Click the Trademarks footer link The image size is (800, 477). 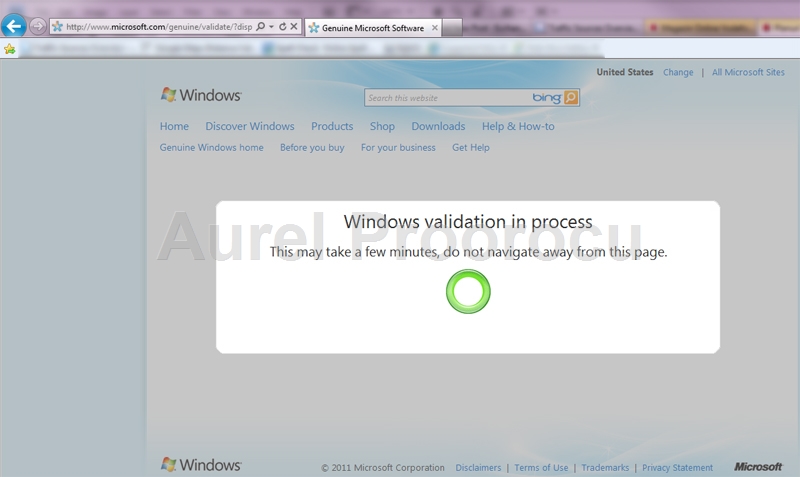click(605, 468)
